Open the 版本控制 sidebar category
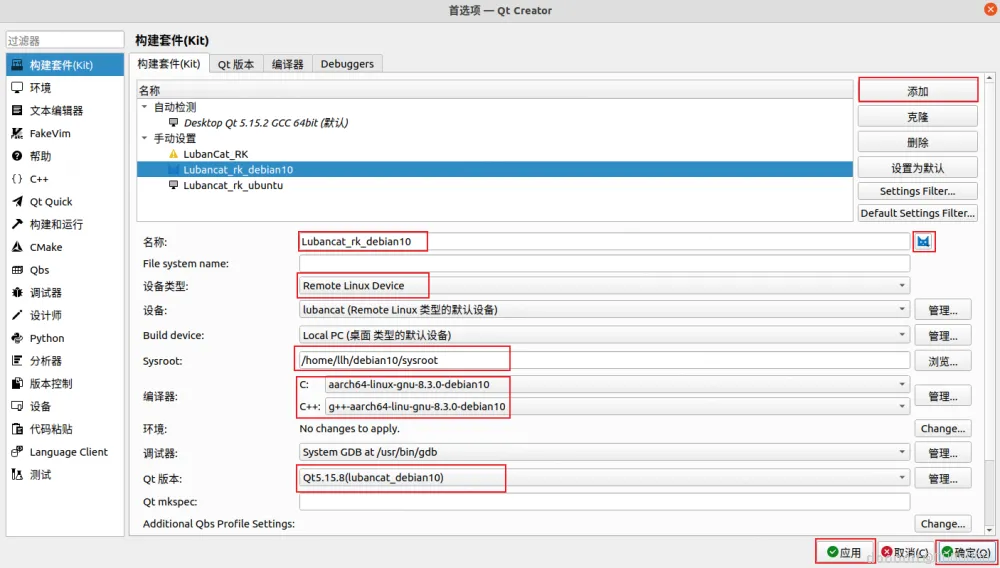The width and height of the screenshot is (1000, 568). tap(65, 384)
